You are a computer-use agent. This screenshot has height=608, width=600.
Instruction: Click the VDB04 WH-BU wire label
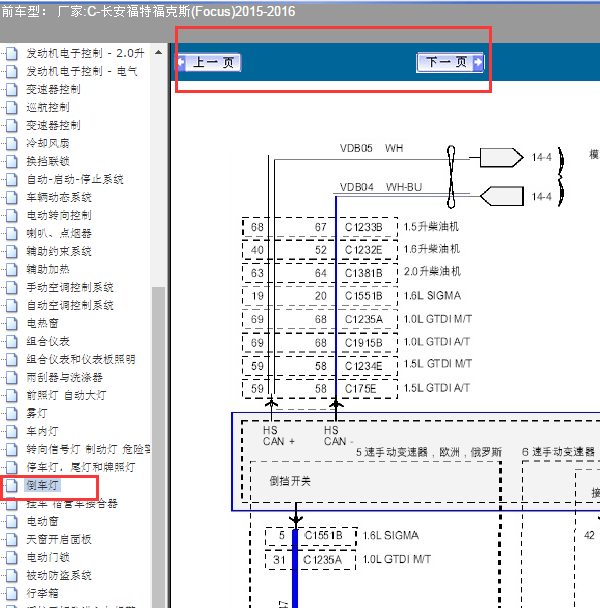[x=381, y=187]
